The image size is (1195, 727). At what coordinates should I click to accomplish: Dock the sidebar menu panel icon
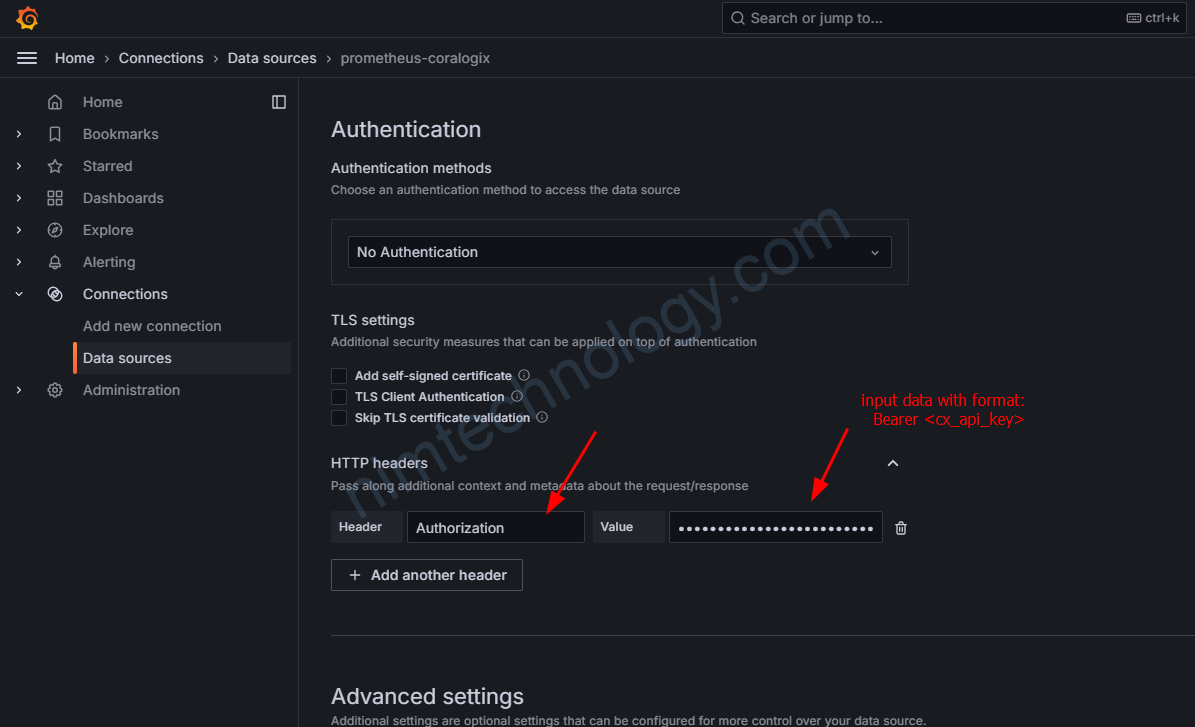(x=279, y=102)
